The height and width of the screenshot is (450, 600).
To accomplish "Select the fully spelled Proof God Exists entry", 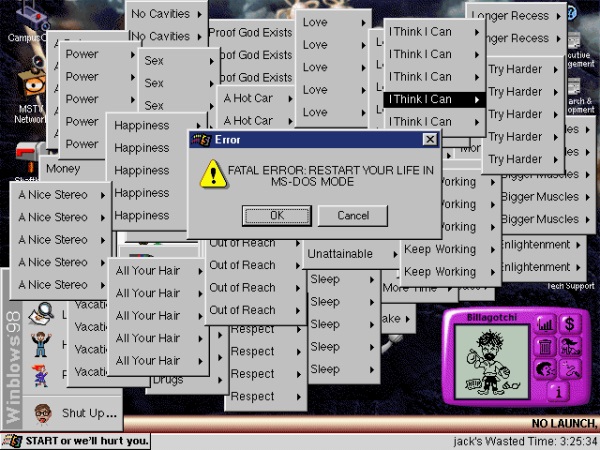I will coord(251,33).
